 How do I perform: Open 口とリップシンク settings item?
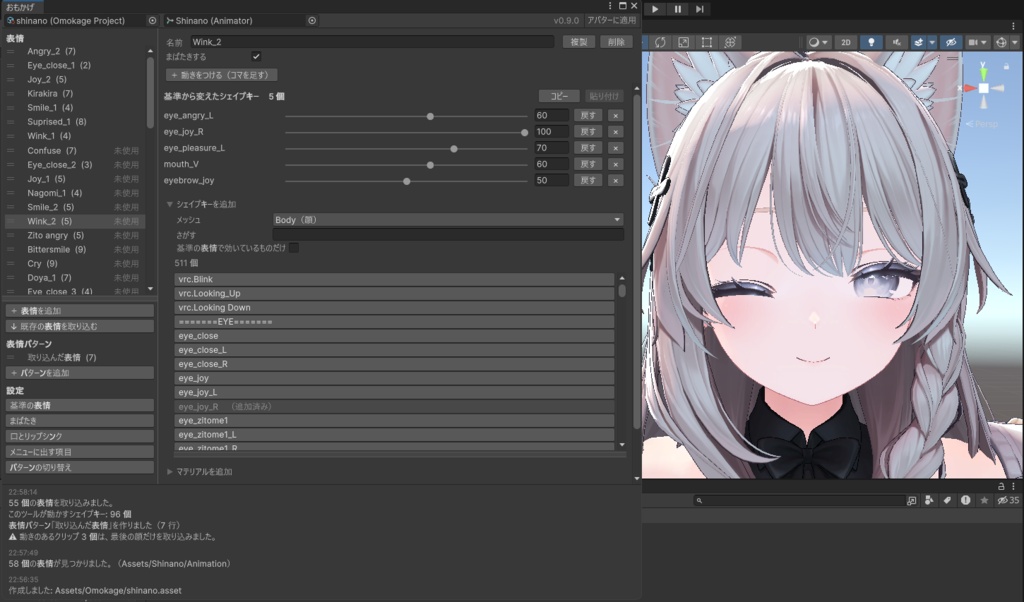[80, 436]
